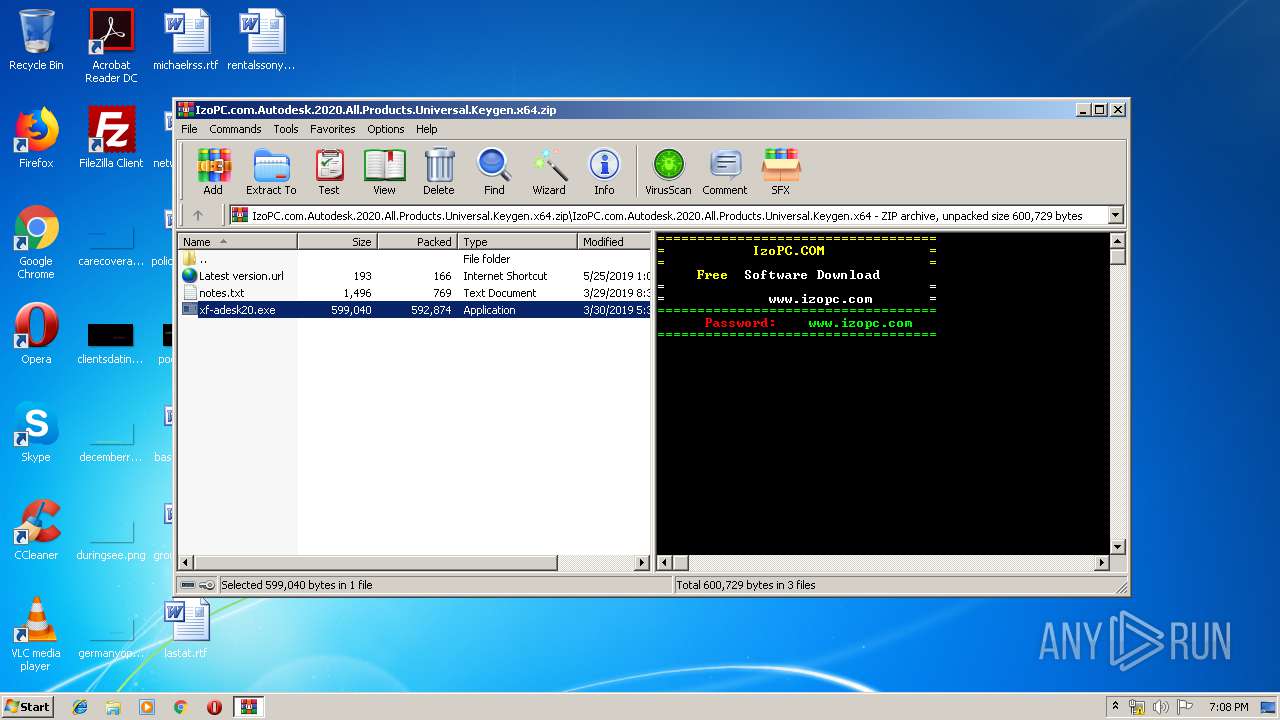This screenshot has height=720, width=1280.
Task: Sort files by Packed column header
Action: tap(417, 242)
